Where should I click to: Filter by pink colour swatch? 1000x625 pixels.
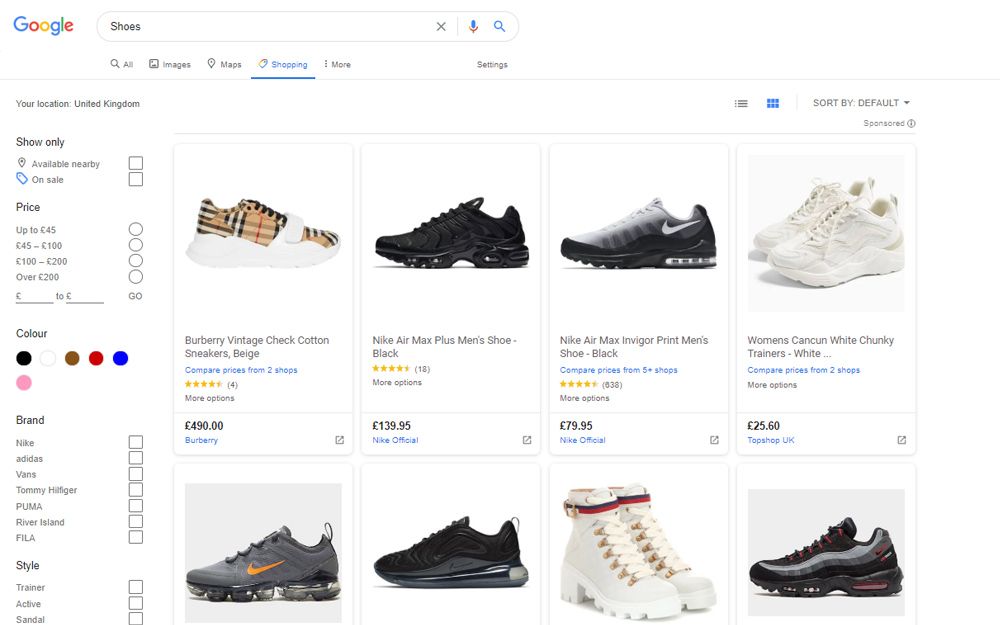pyautogui.click(x=24, y=383)
